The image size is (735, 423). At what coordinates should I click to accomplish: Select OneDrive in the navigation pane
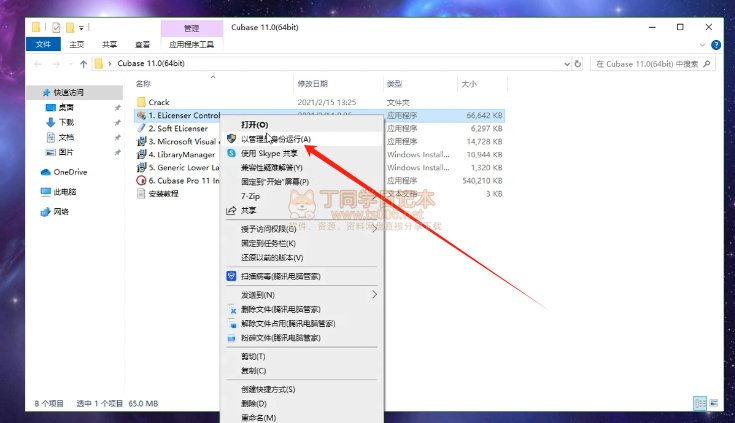[x=70, y=172]
